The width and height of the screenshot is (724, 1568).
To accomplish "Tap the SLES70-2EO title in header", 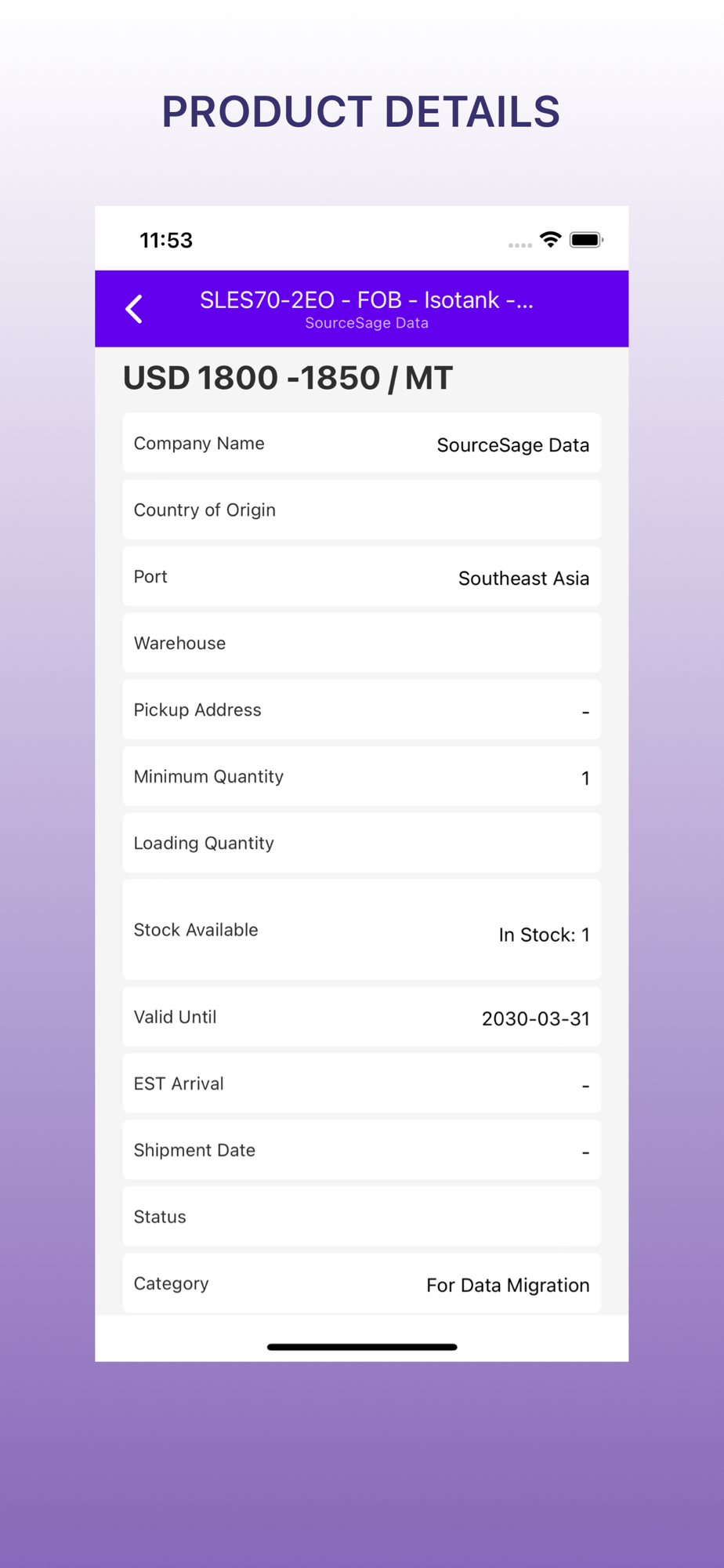I will pyautogui.click(x=366, y=300).
